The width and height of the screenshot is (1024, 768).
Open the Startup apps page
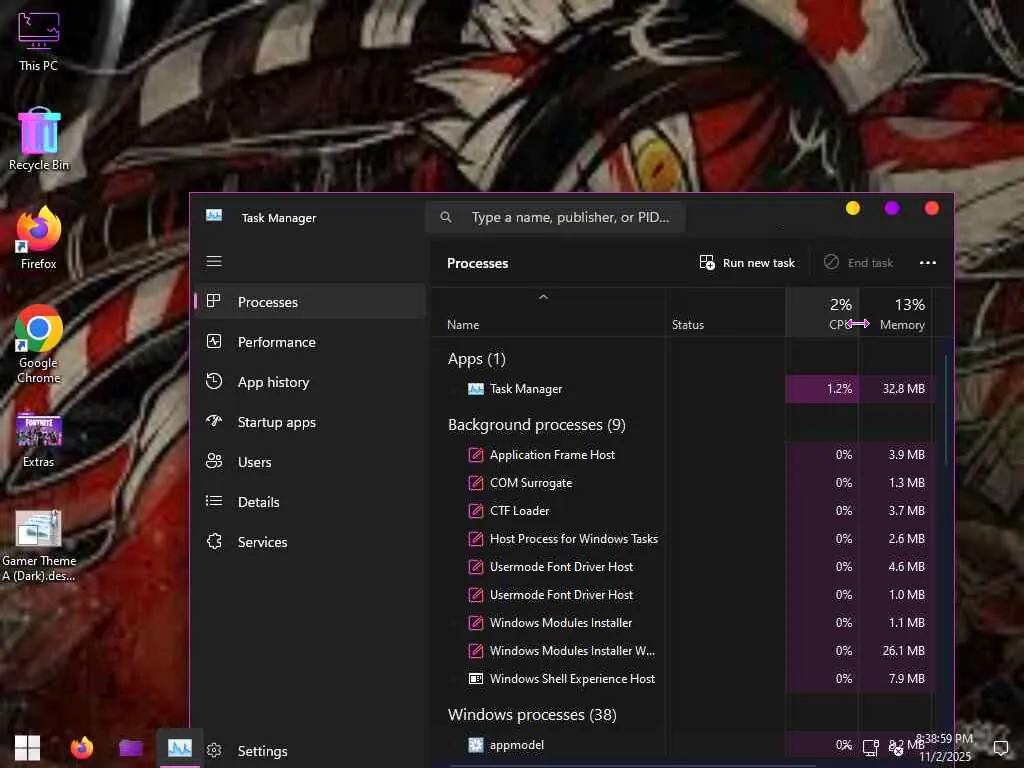311,422
